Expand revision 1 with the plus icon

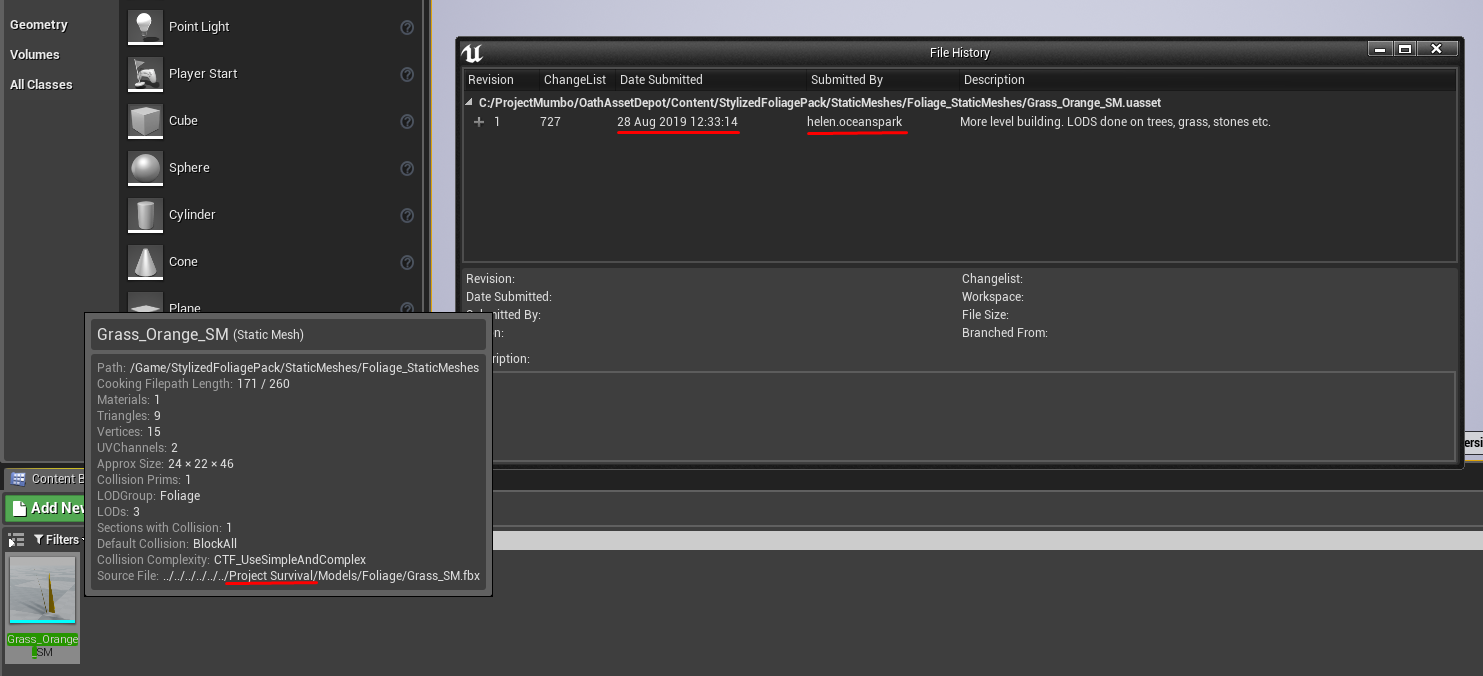(x=479, y=122)
